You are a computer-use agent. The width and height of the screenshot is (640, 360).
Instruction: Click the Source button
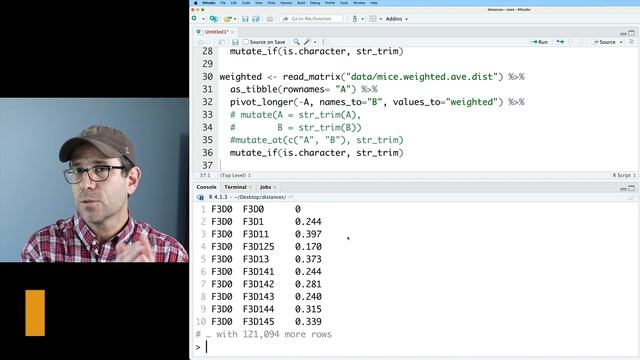pos(604,42)
